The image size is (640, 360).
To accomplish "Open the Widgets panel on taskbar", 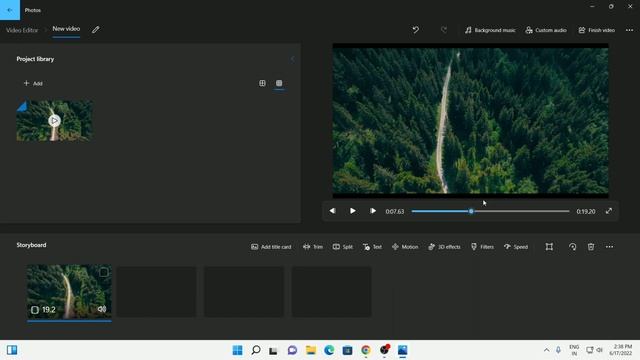I will (x=12, y=350).
